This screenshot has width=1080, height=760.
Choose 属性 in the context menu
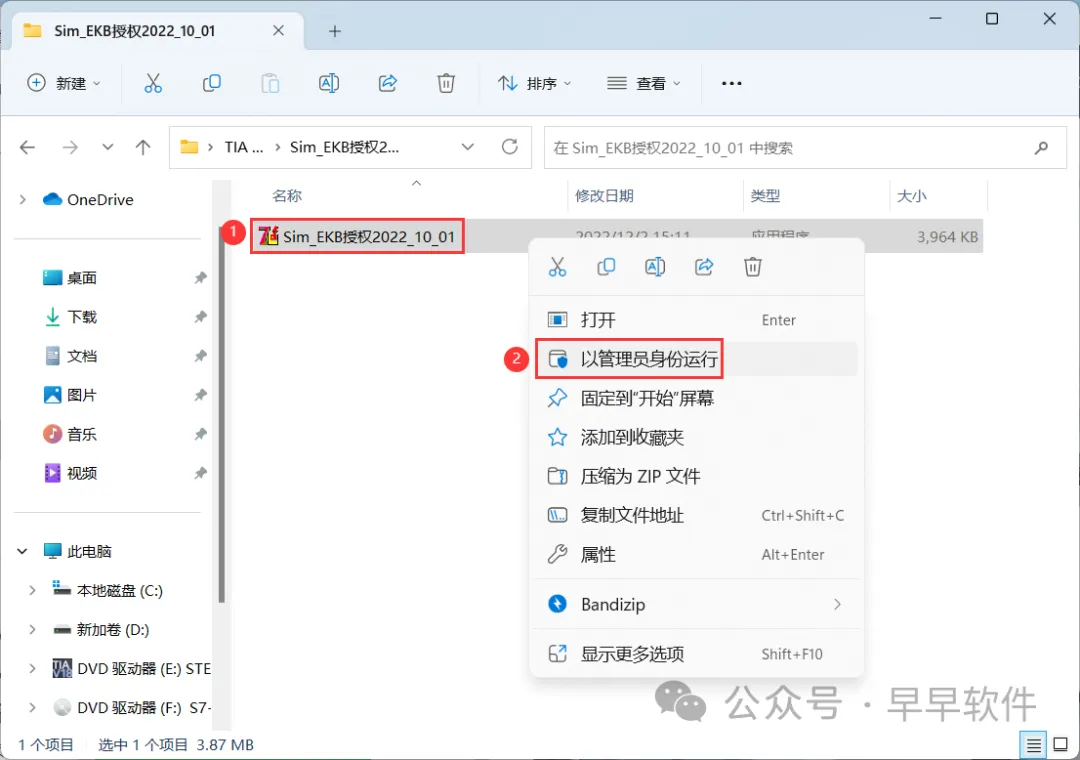tap(696, 555)
